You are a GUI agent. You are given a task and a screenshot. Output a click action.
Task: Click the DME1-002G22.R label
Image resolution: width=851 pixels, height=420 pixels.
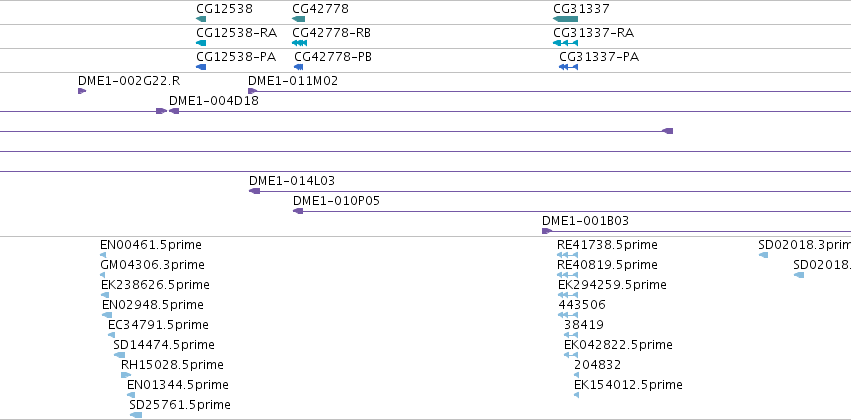[129, 81]
